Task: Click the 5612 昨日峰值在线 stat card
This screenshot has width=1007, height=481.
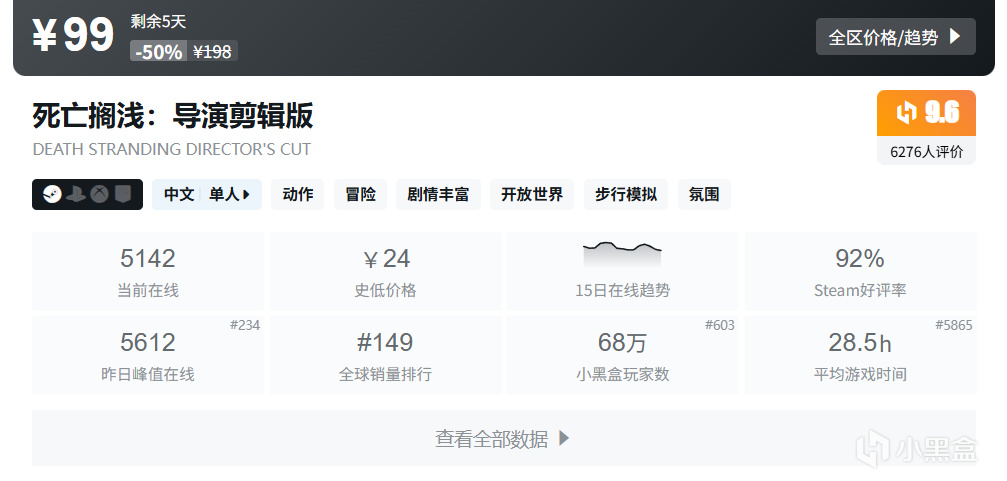Action: tap(148, 354)
